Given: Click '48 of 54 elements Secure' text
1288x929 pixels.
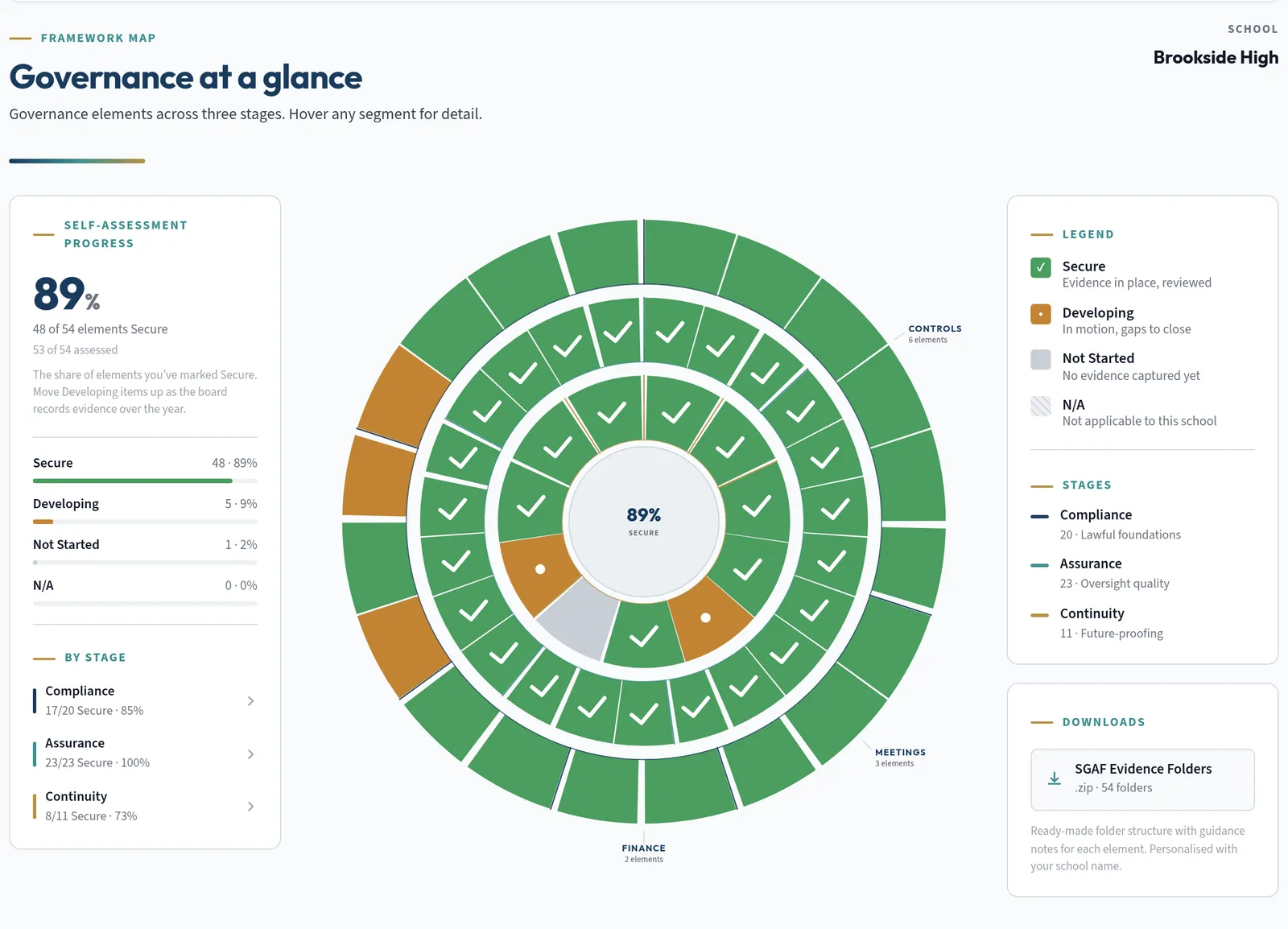Looking at the screenshot, I should (101, 329).
